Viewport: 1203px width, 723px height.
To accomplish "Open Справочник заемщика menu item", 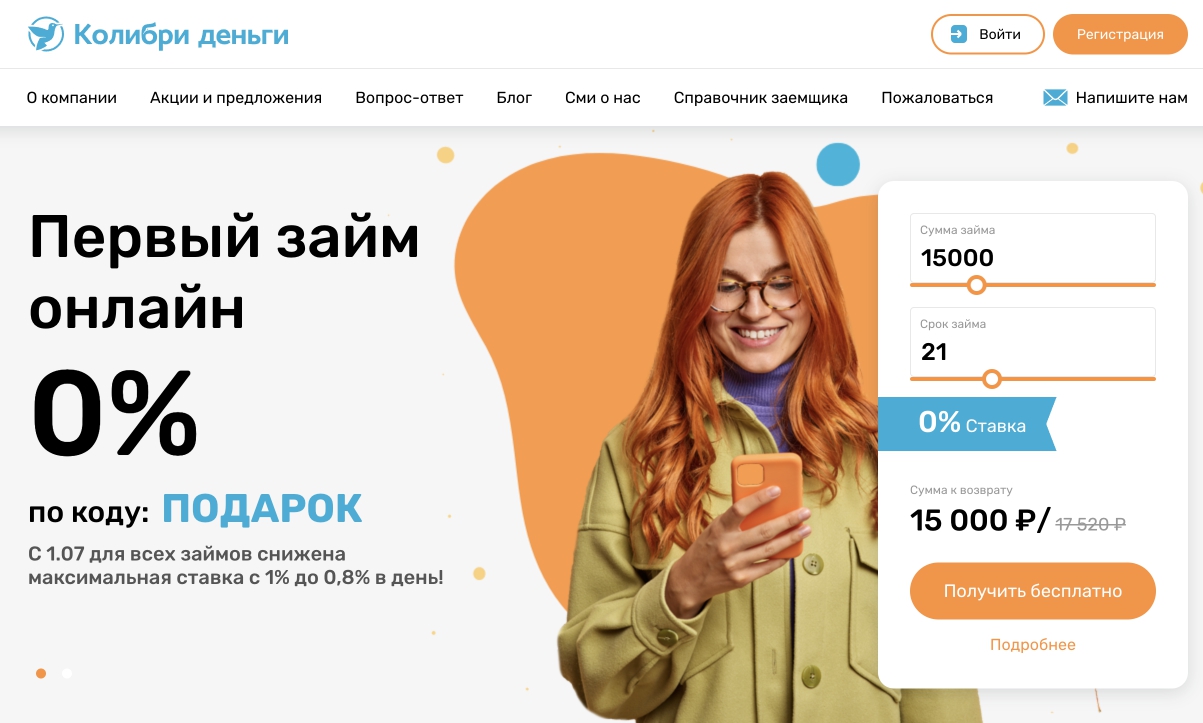I will [x=761, y=98].
